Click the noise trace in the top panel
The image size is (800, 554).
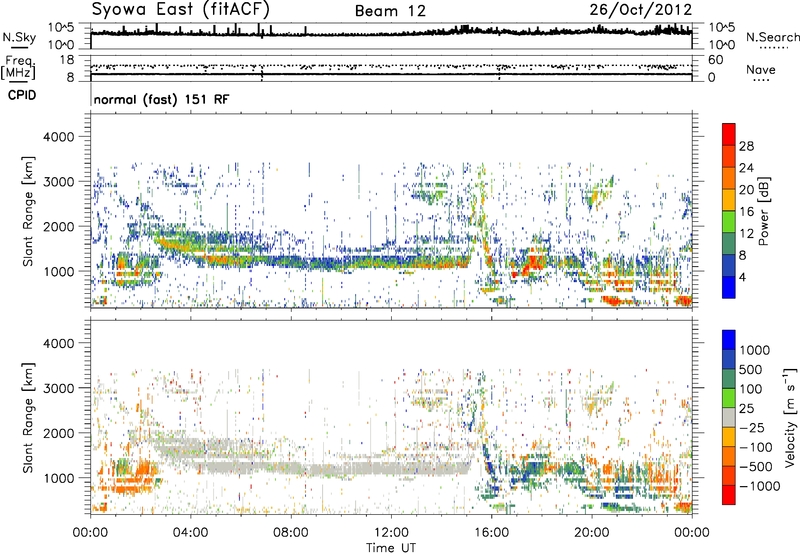coord(391,33)
